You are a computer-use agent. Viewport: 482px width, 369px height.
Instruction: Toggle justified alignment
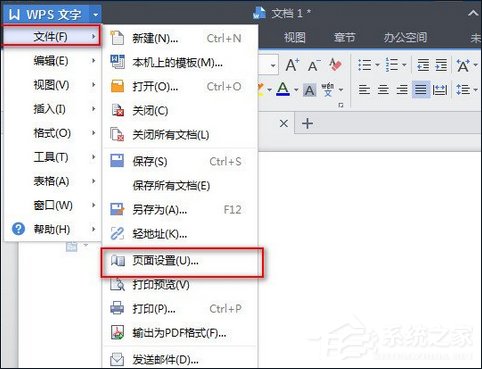point(421,90)
